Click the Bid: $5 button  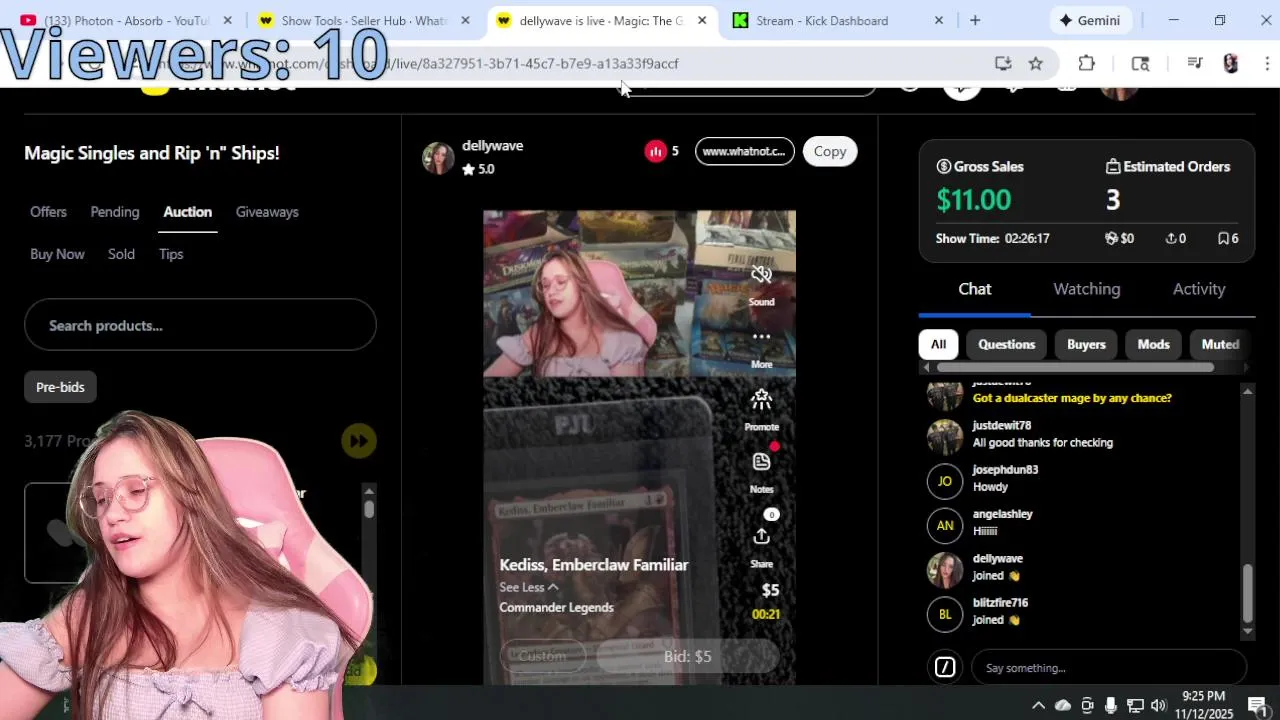pyautogui.click(x=688, y=656)
